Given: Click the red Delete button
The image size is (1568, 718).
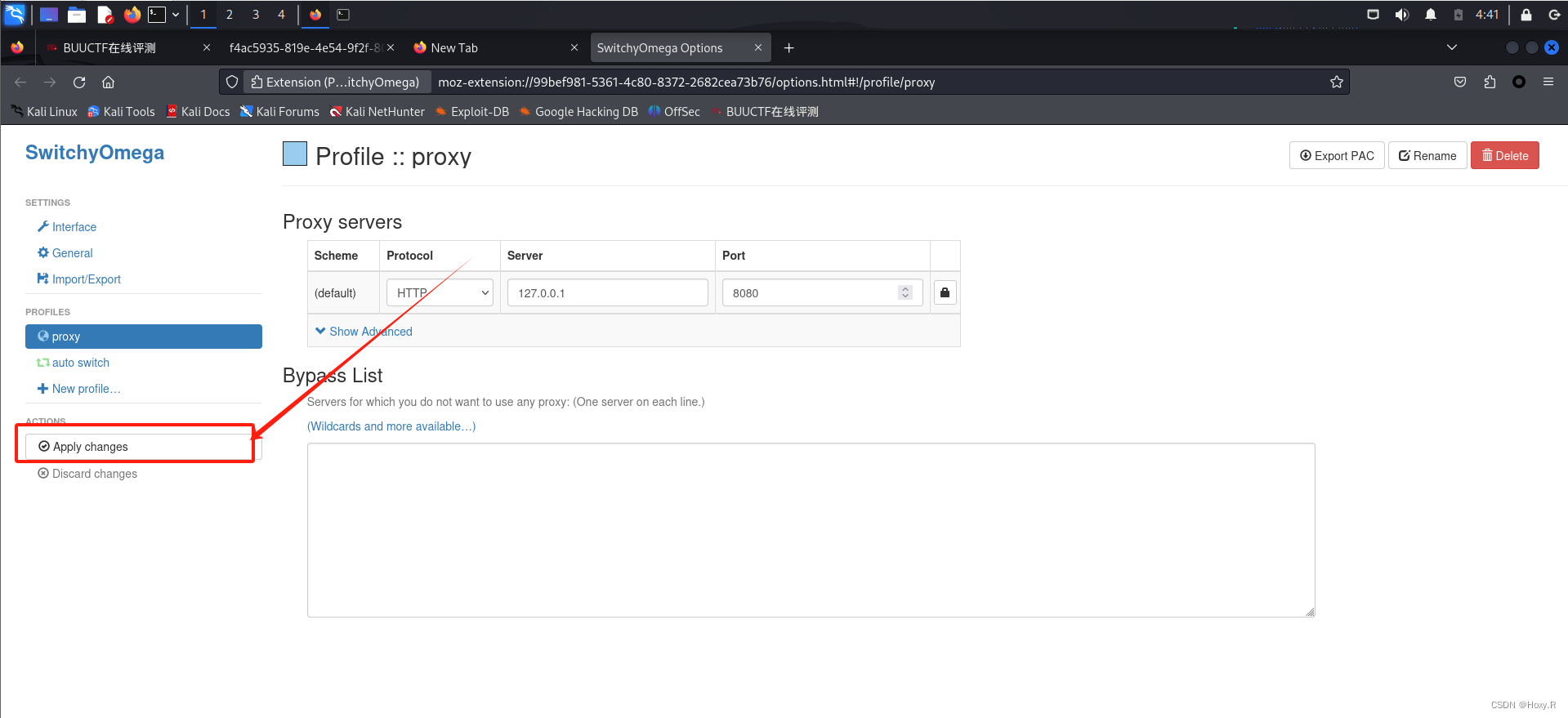Looking at the screenshot, I should (x=1505, y=156).
